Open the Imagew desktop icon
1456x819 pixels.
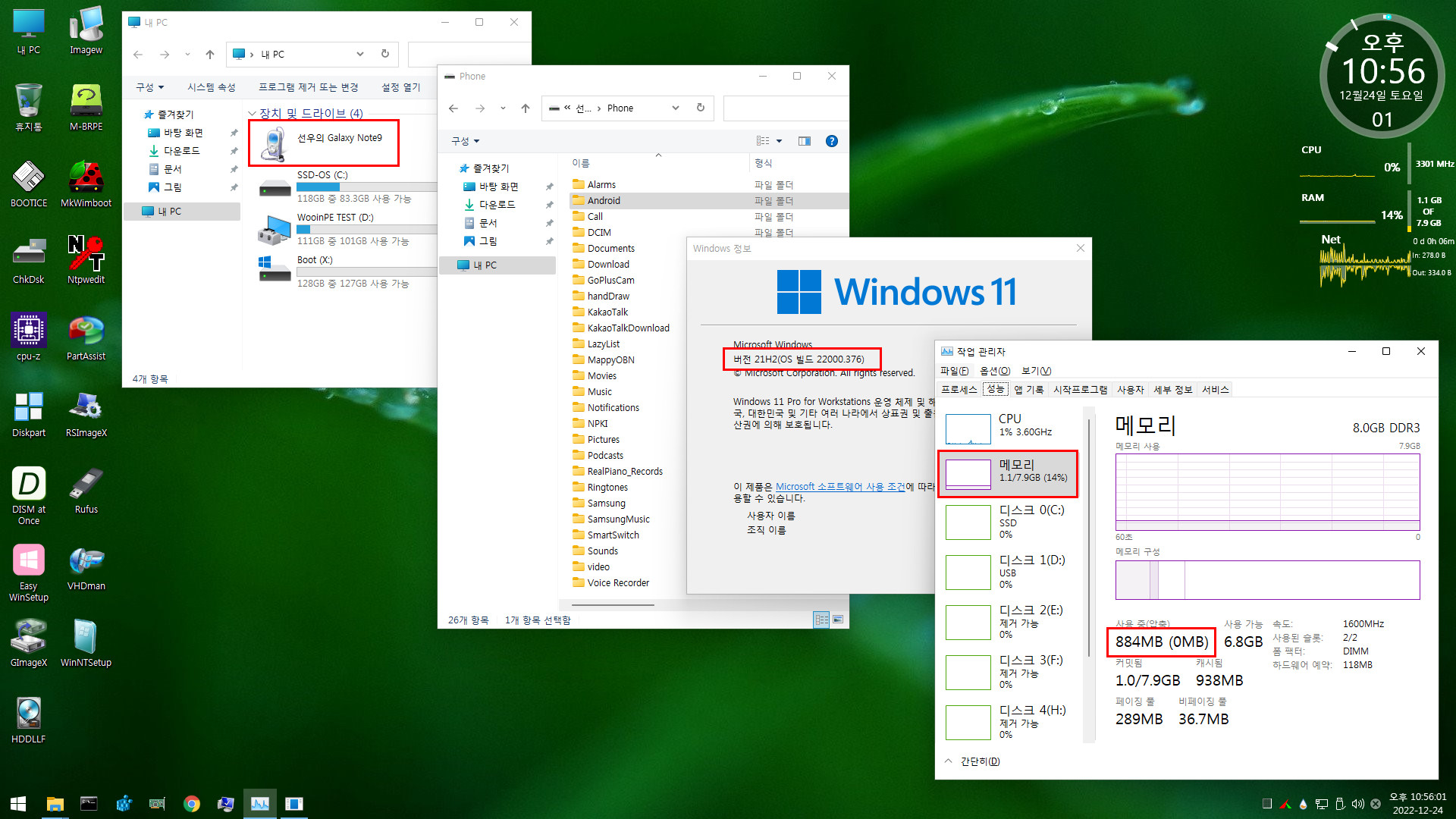[86, 30]
